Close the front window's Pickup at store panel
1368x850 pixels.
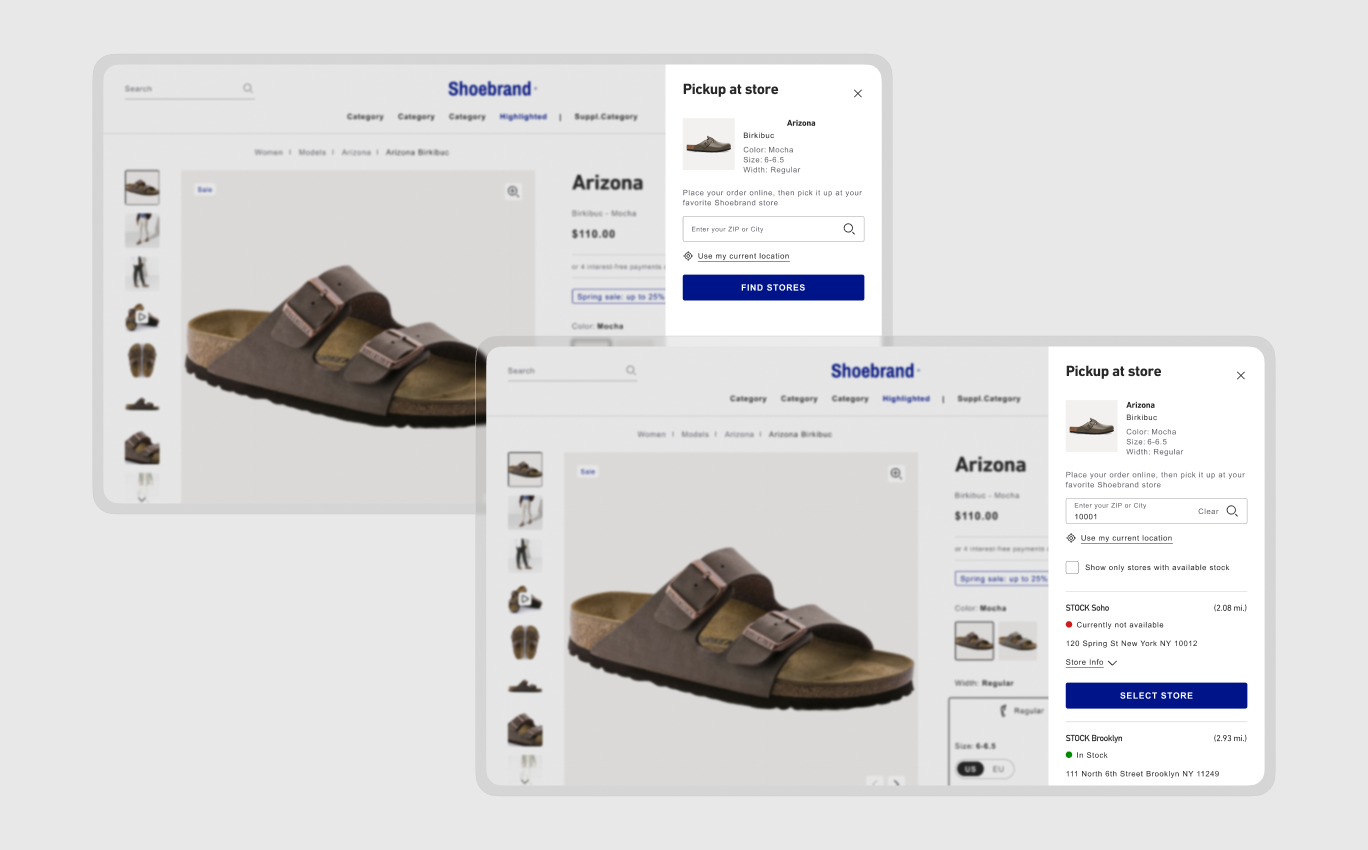(1241, 376)
